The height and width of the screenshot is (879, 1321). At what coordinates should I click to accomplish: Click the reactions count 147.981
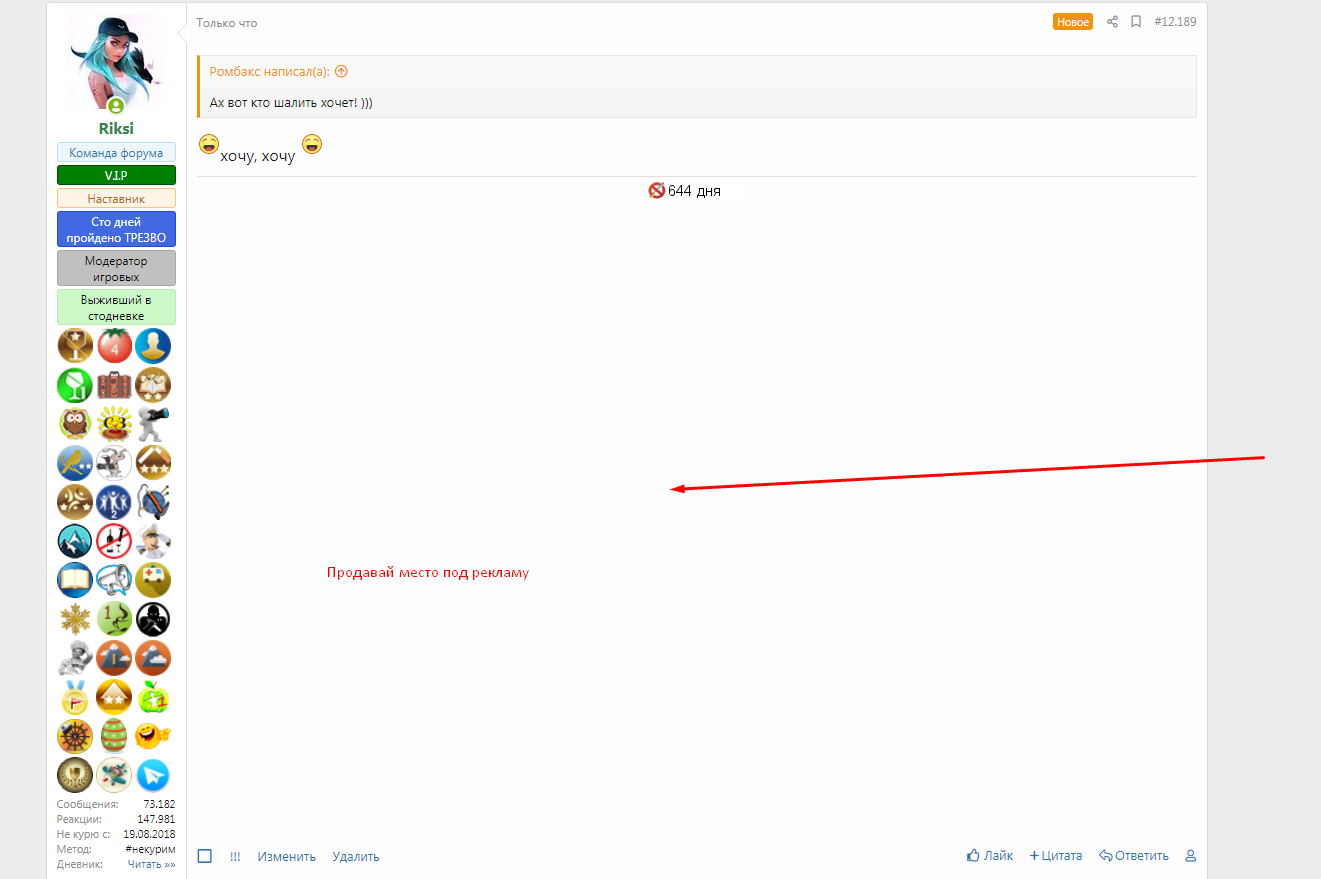[156, 819]
